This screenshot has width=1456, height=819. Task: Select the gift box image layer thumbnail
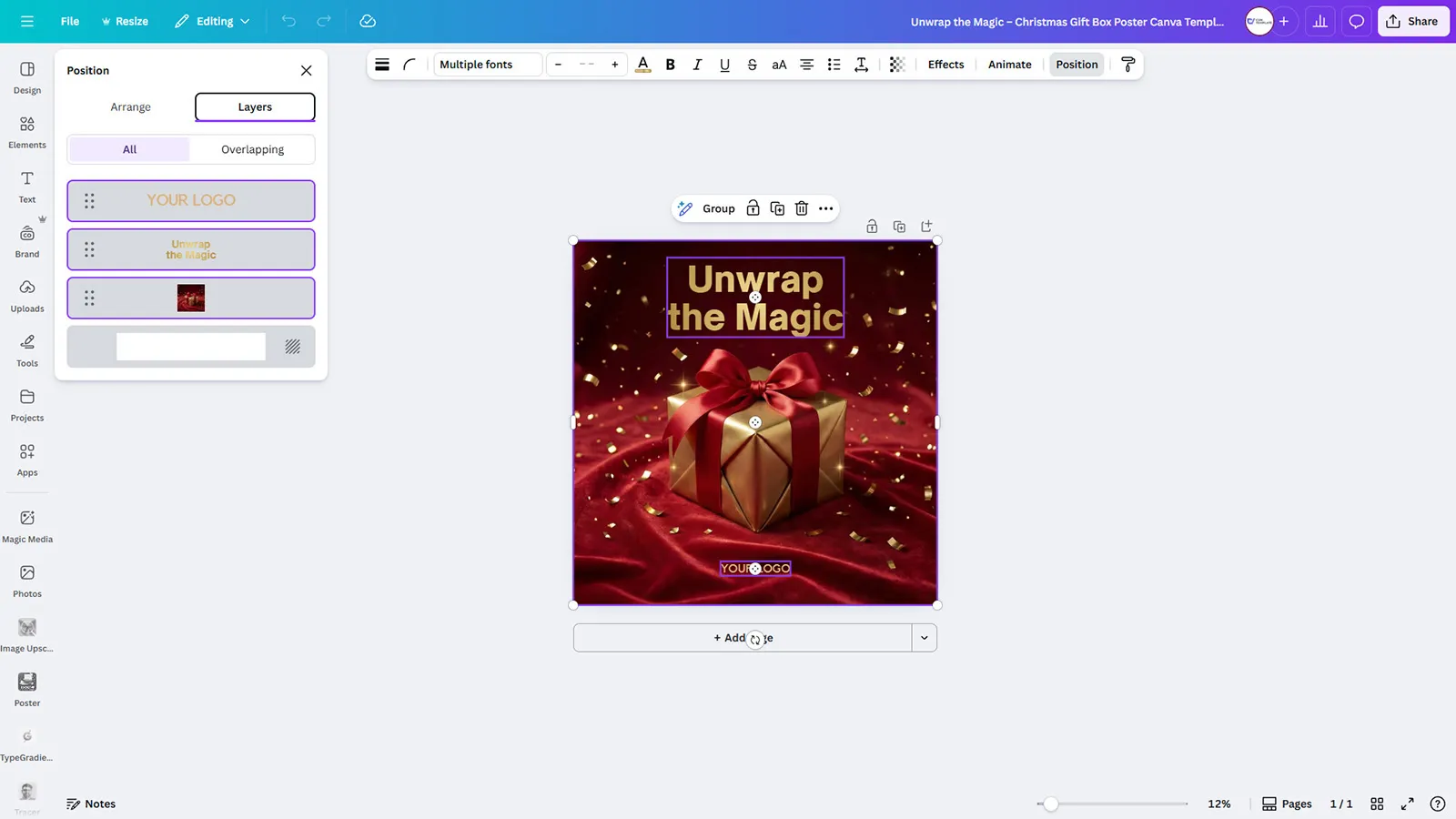click(190, 298)
